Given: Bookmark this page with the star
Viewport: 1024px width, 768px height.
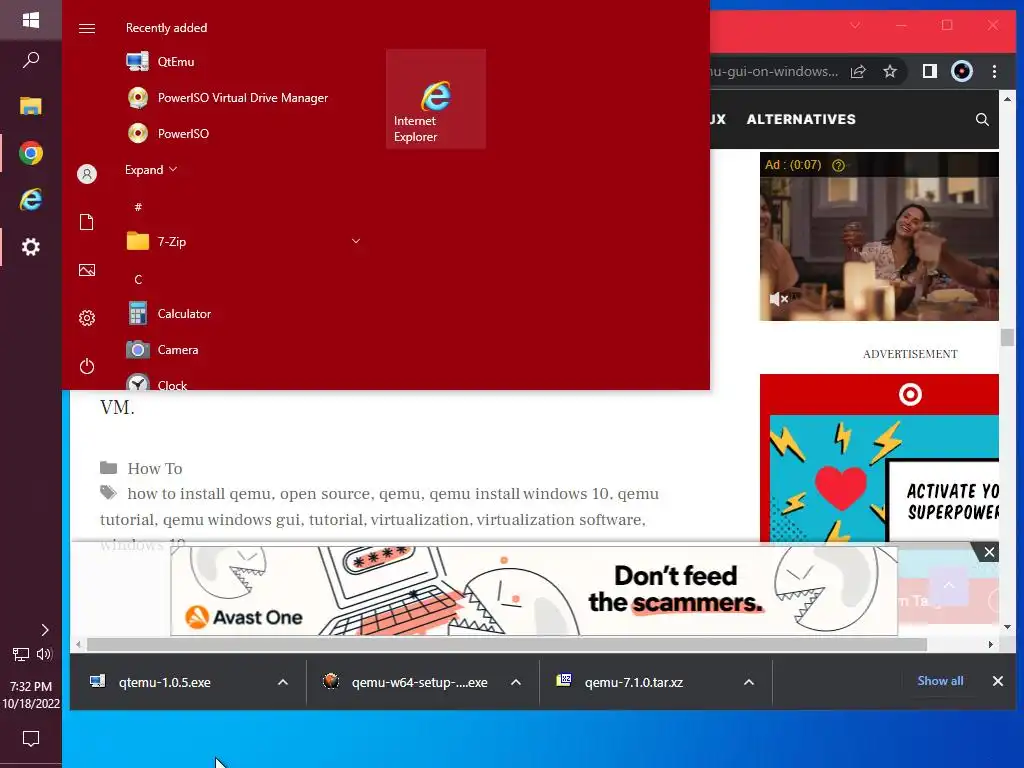Looking at the screenshot, I should (x=889, y=71).
